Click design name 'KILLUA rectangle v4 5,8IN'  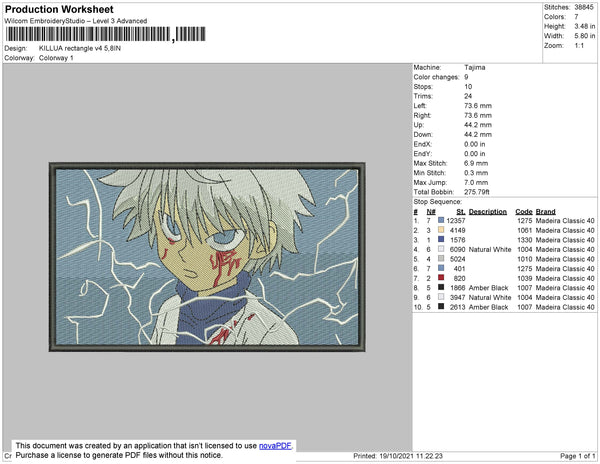80,49
